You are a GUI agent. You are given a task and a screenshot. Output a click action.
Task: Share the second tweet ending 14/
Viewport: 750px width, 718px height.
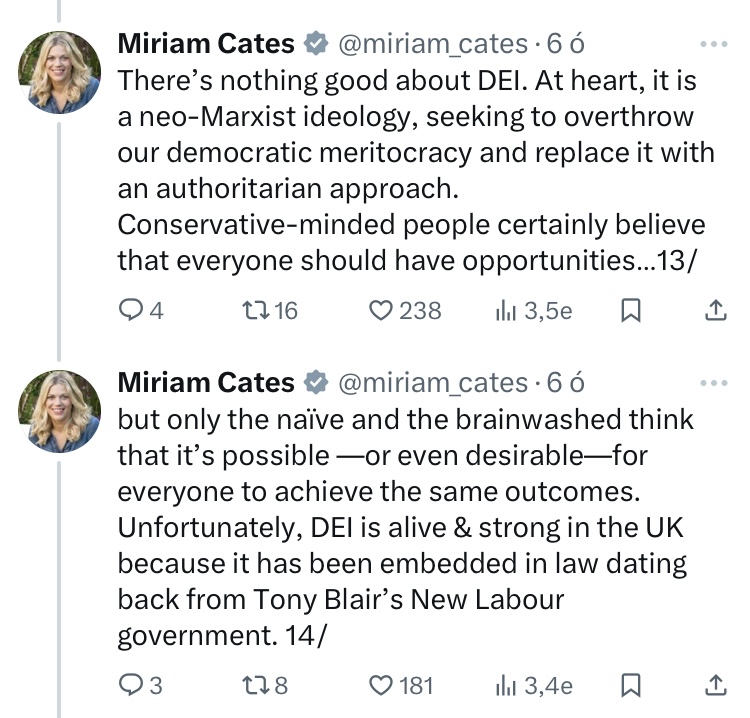coord(715,685)
